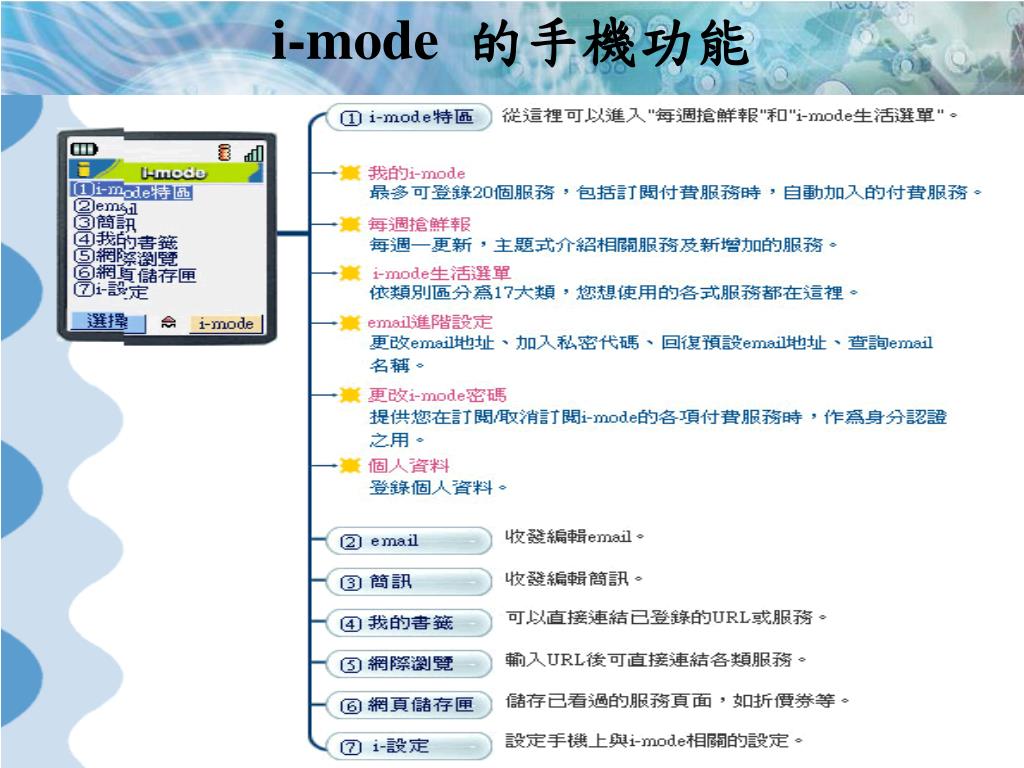Click the battery icon on phone screen
This screenshot has height=768, width=1024.
84,150
